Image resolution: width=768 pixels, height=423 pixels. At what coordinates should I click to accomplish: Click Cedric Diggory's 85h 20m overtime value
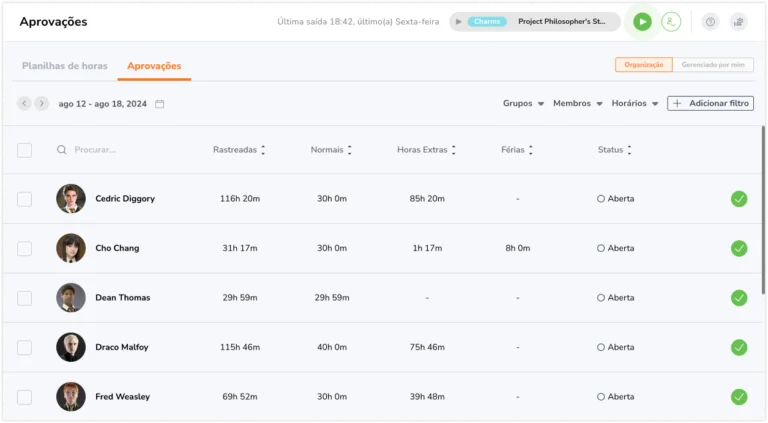point(427,199)
